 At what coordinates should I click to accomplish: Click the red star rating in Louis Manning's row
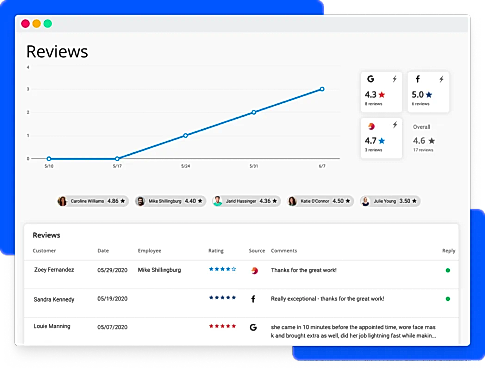pyautogui.click(x=222, y=326)
